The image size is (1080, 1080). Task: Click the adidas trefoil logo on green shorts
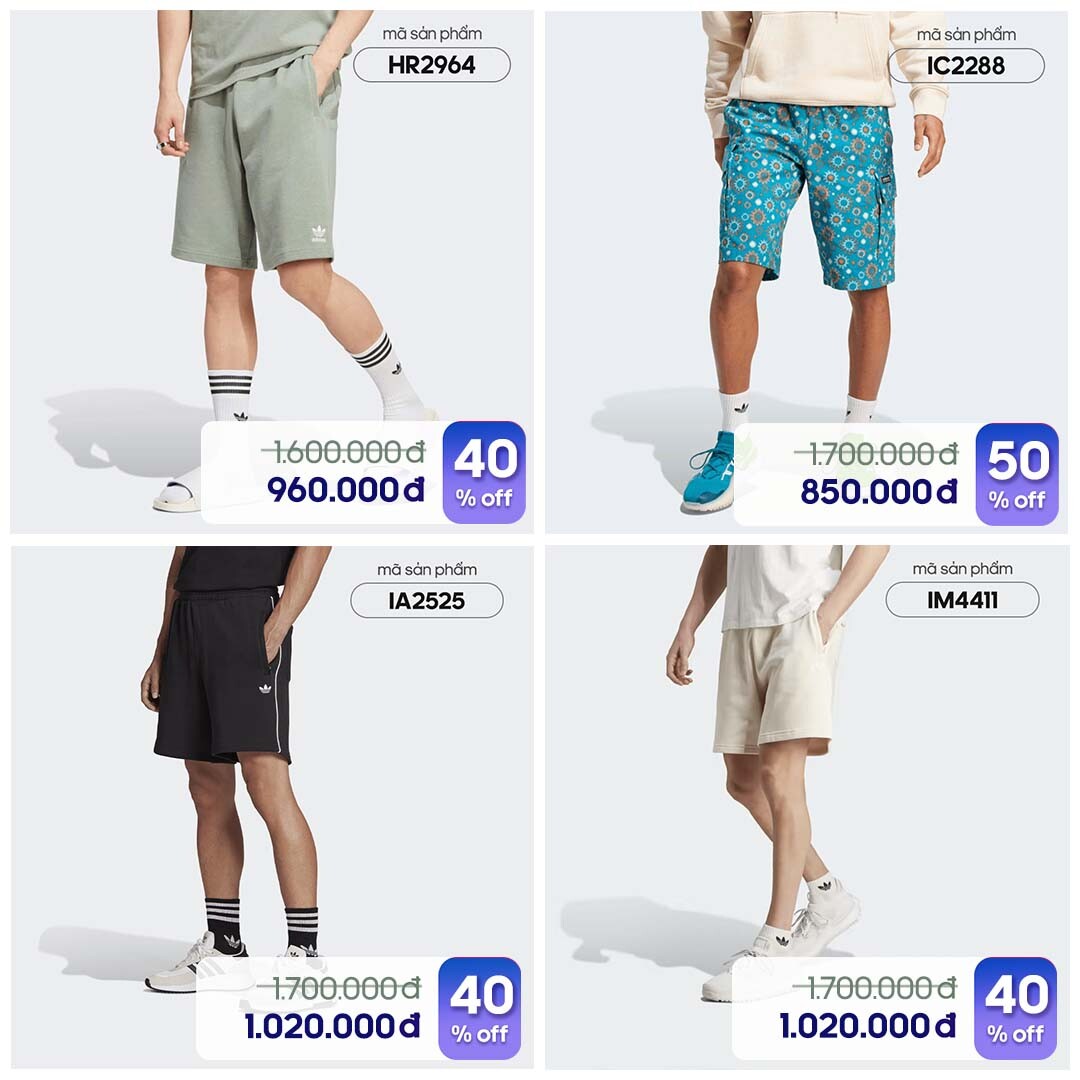[319, 234]
